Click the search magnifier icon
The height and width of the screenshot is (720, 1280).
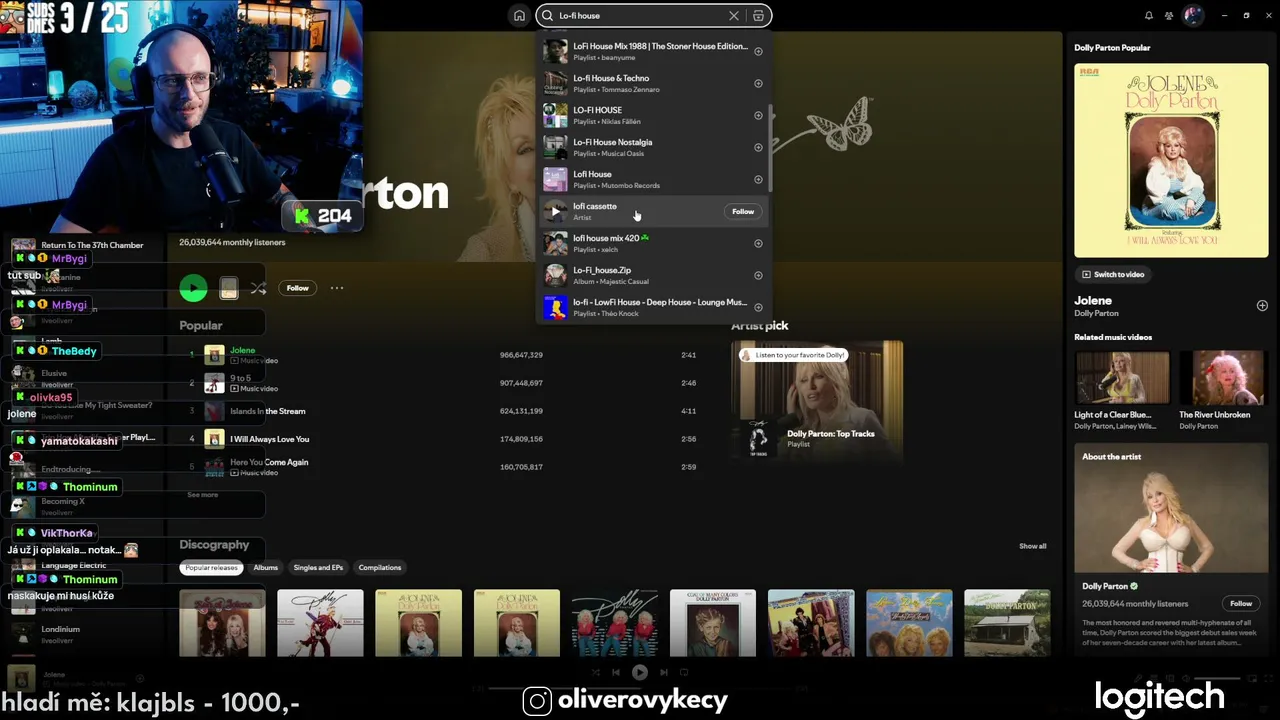point(547,16)
